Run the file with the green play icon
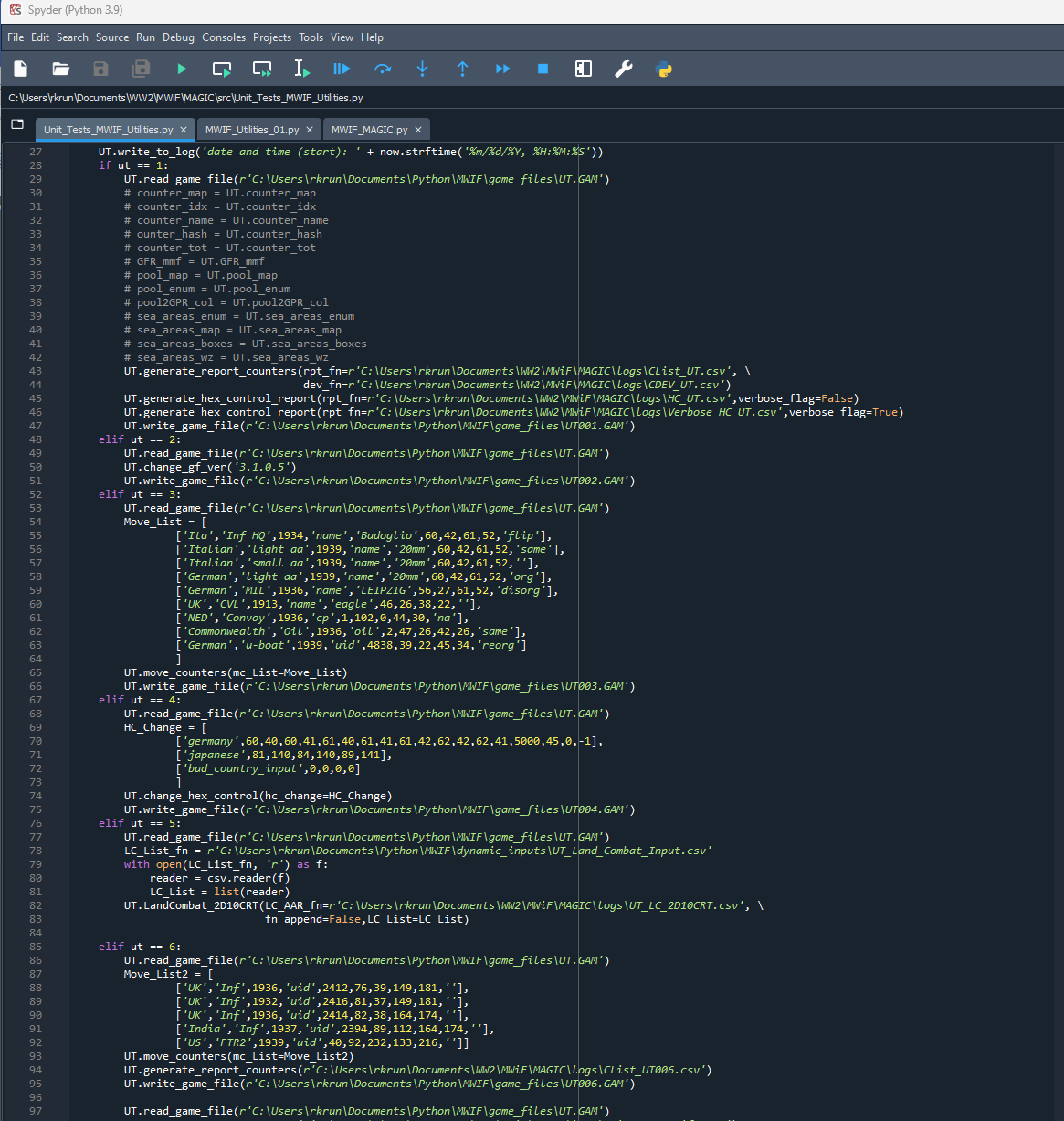 pos(182,69)
